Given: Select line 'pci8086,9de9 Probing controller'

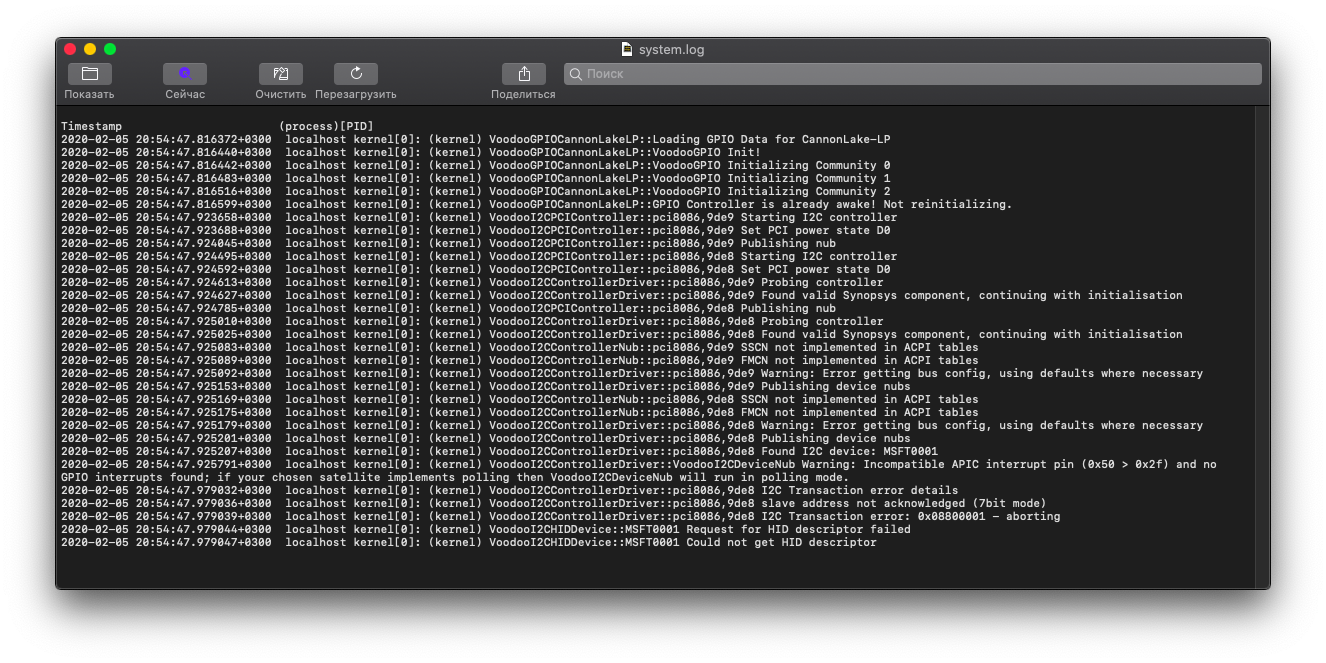Looking at the screenshot, I should [472, 282].
